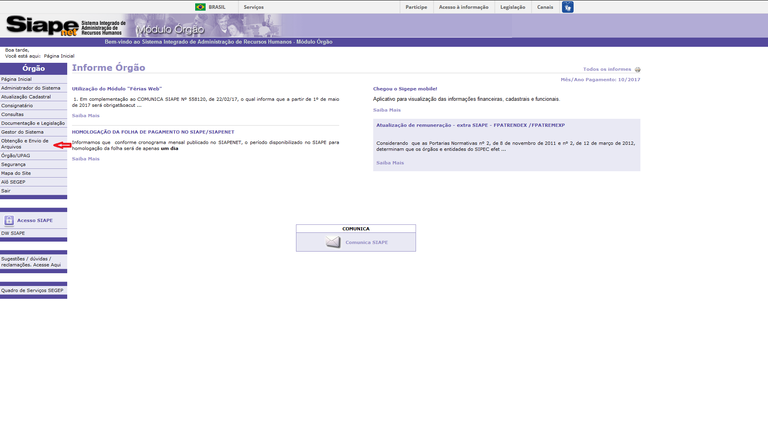This screenshot has height=432, width=768.
Task: Open Quadro de Serviços SEGEP link
Action: coord(32,290)
